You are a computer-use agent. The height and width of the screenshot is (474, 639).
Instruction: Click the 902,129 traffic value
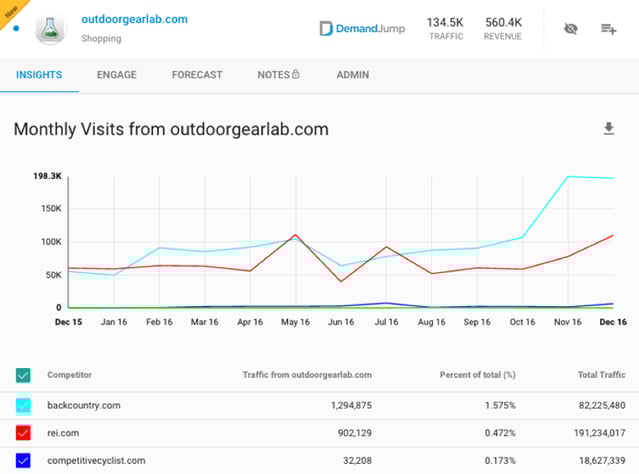coord(355,433)
